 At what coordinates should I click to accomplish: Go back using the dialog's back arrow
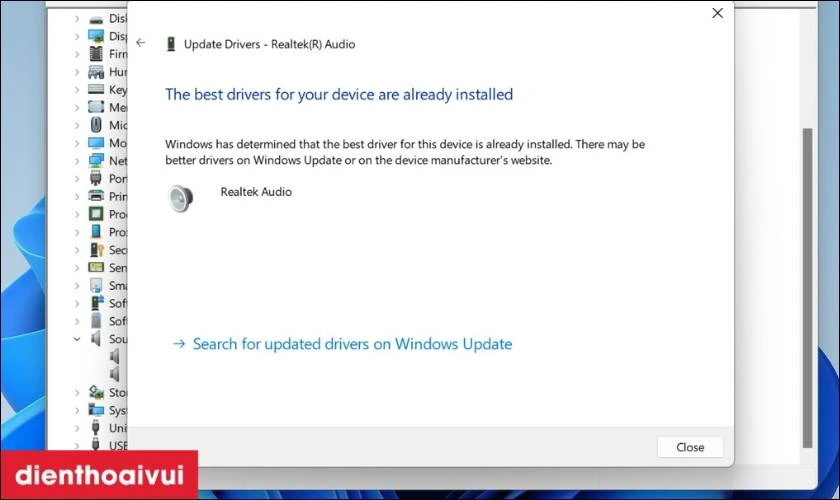point(140,43)
